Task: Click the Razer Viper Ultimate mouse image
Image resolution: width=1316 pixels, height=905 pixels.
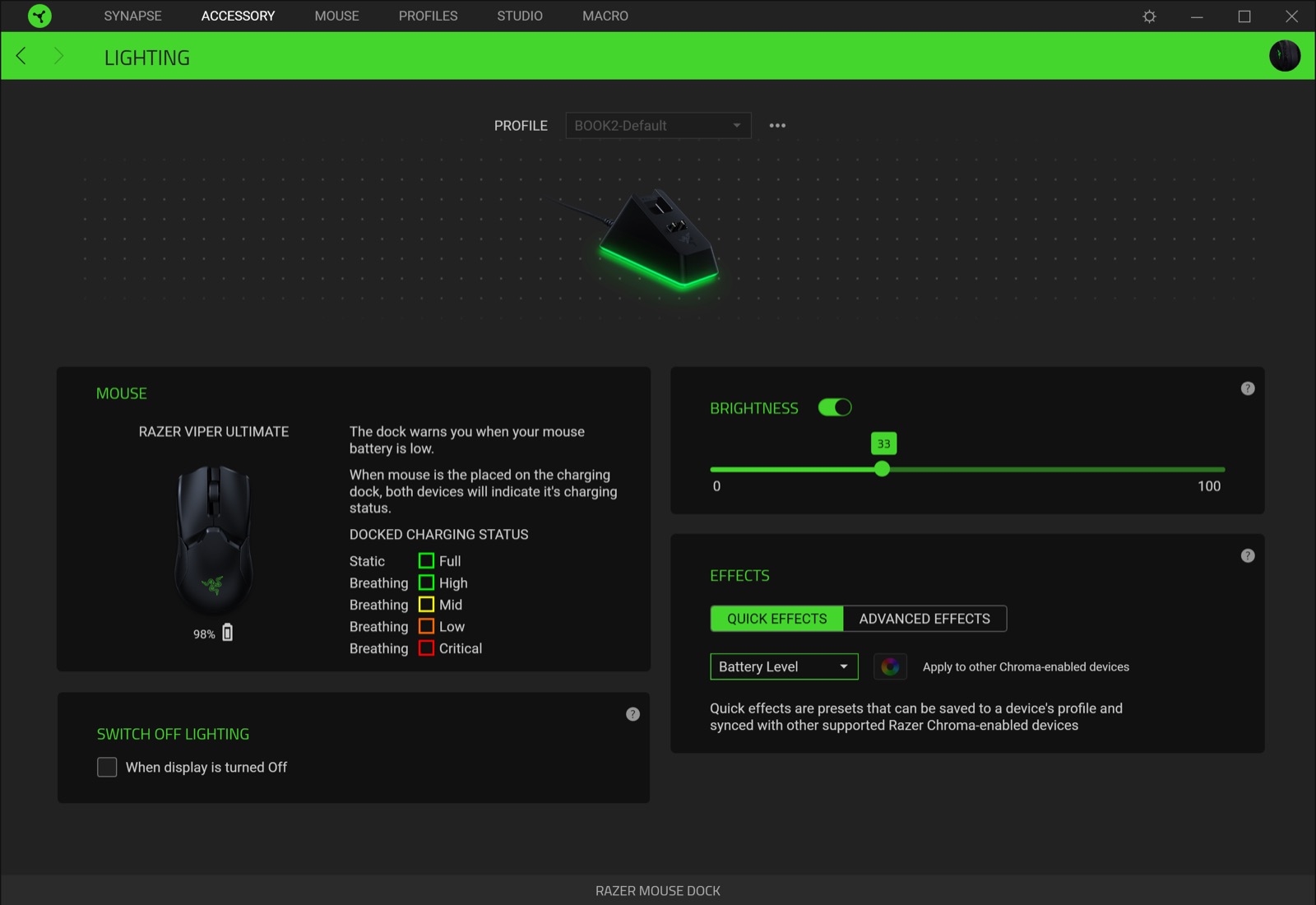Action: (x=214, y=538)
